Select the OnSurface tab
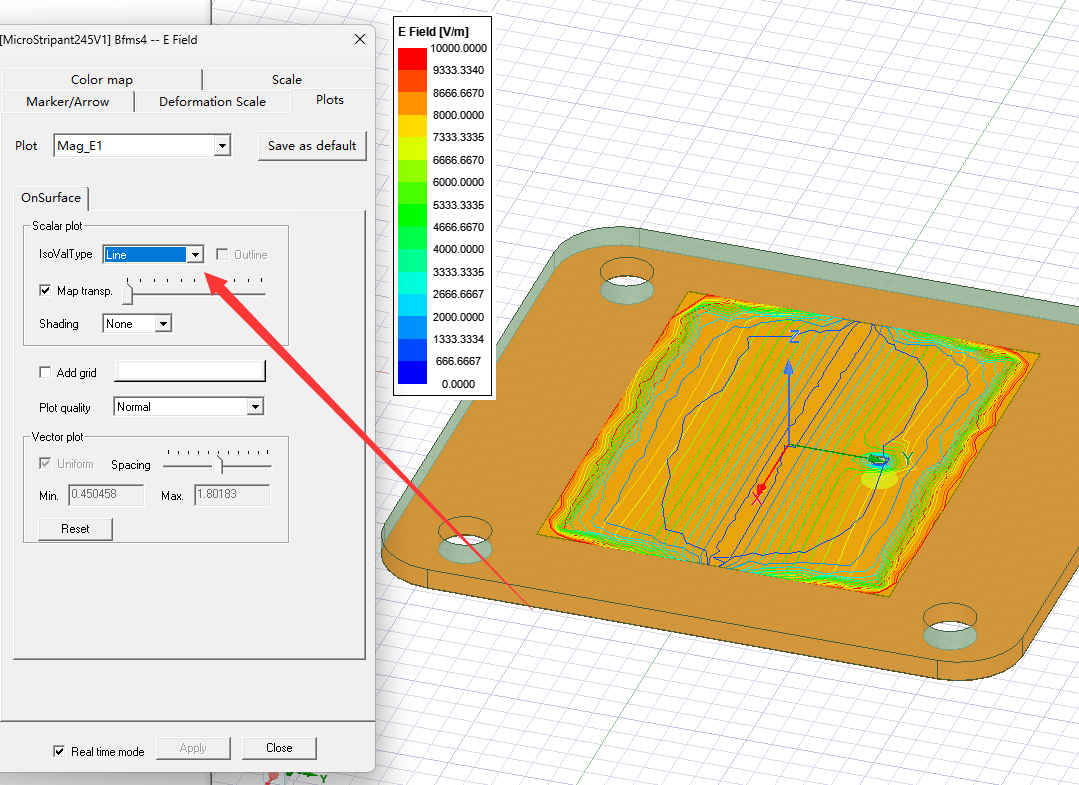This screenshot has width=1079, height=785. pyautogui.click(x=51, y=198)
